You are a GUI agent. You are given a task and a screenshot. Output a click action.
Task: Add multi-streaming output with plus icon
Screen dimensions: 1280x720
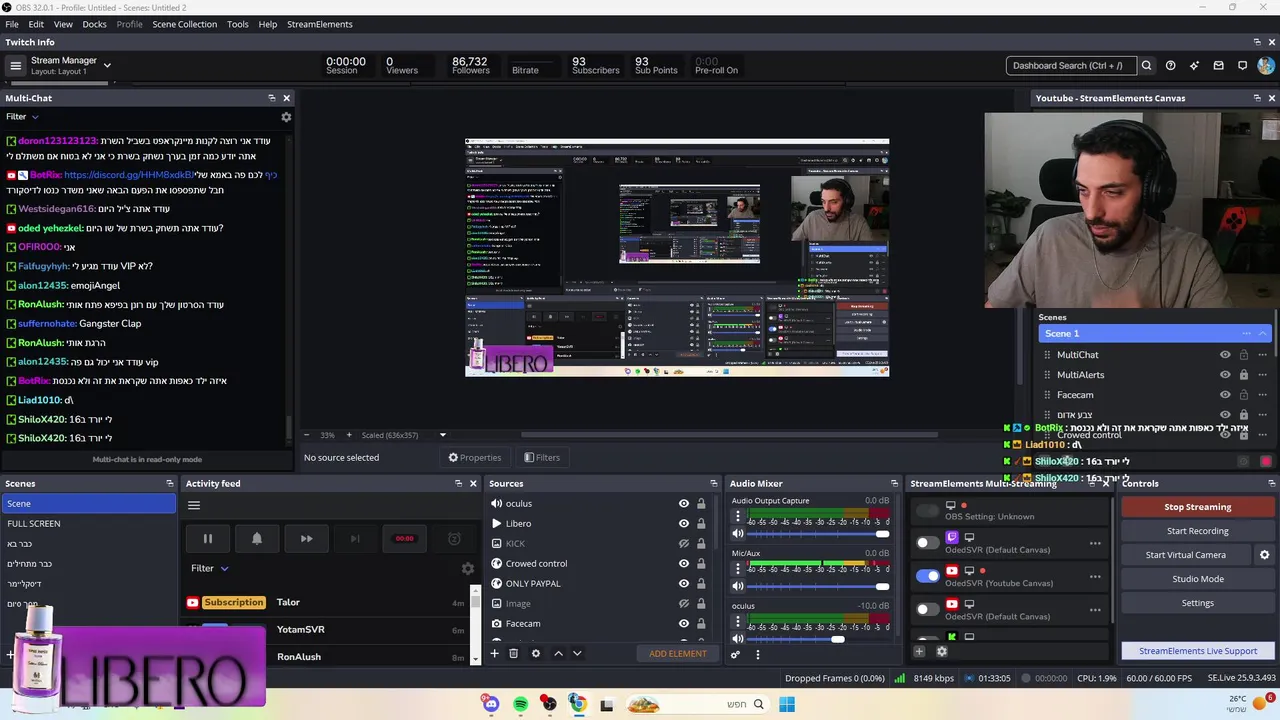coord(919,652)
